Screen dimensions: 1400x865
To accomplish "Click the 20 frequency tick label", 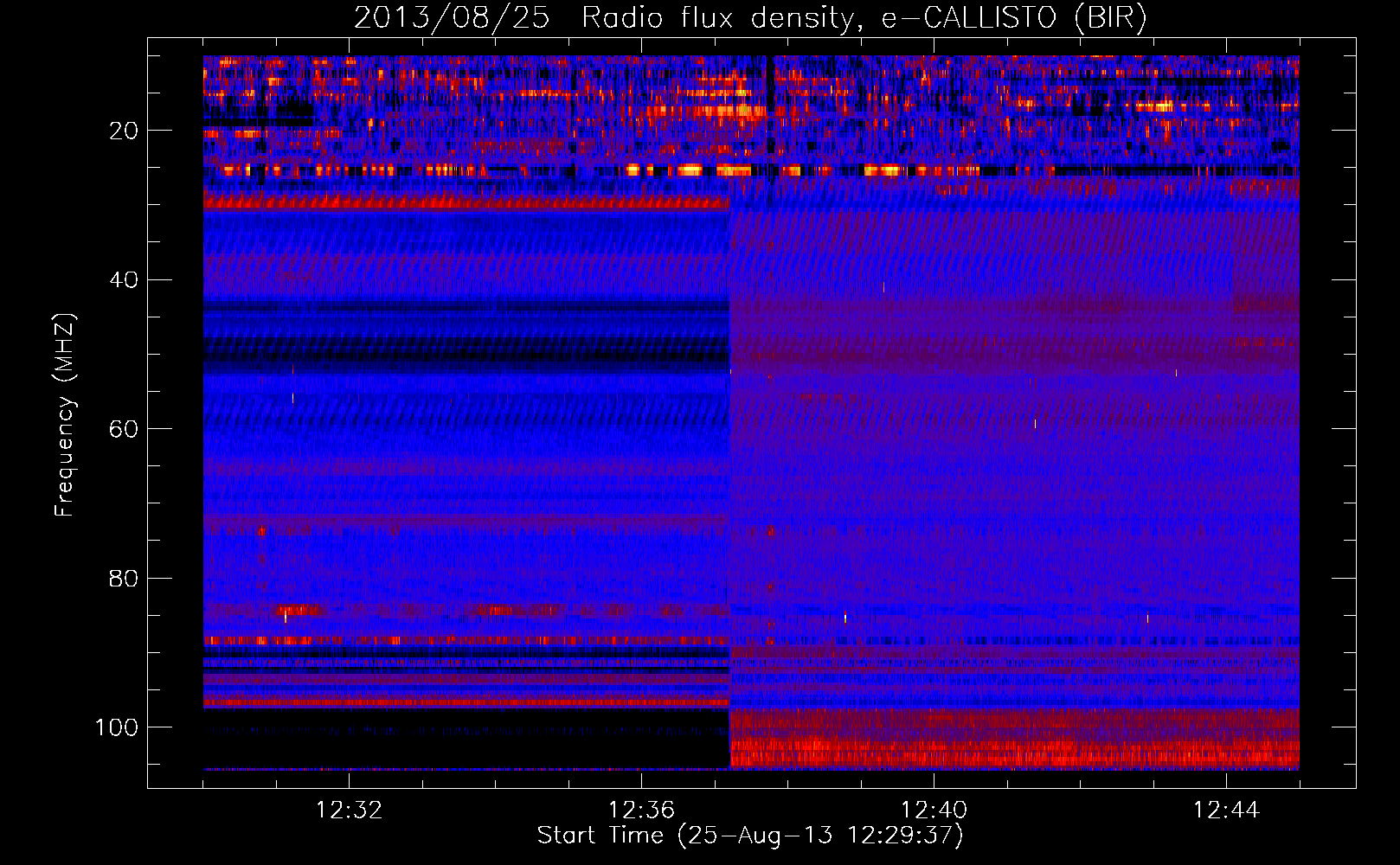I will pos(125,131).
